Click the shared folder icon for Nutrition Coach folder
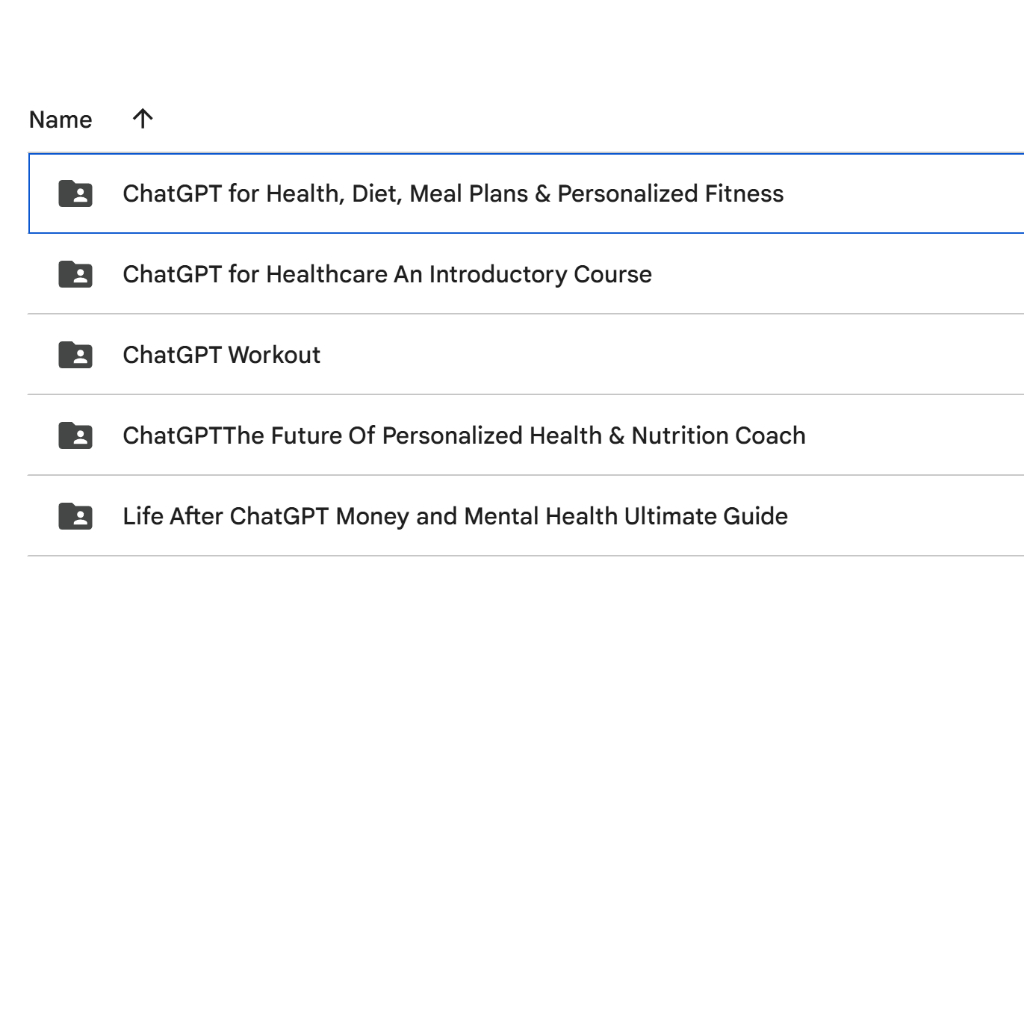Screen dimensions: 1024x1024 point(75,435)
